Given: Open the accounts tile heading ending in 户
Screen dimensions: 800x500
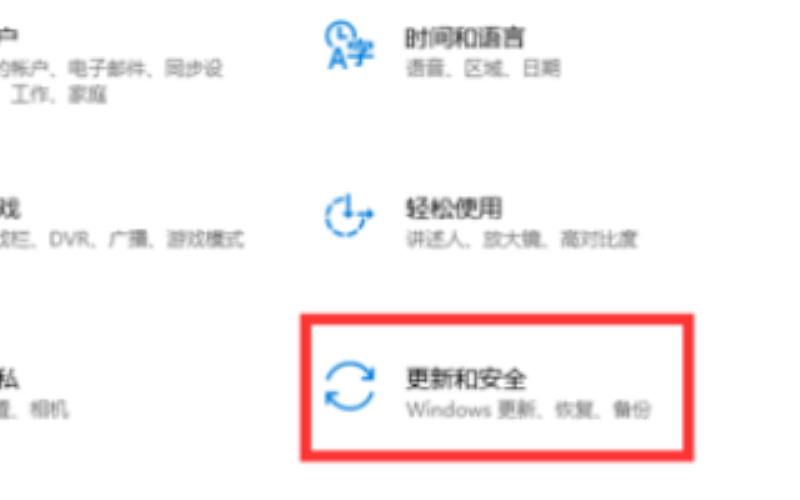Looking at the screenshot, I should pos(9,35).
